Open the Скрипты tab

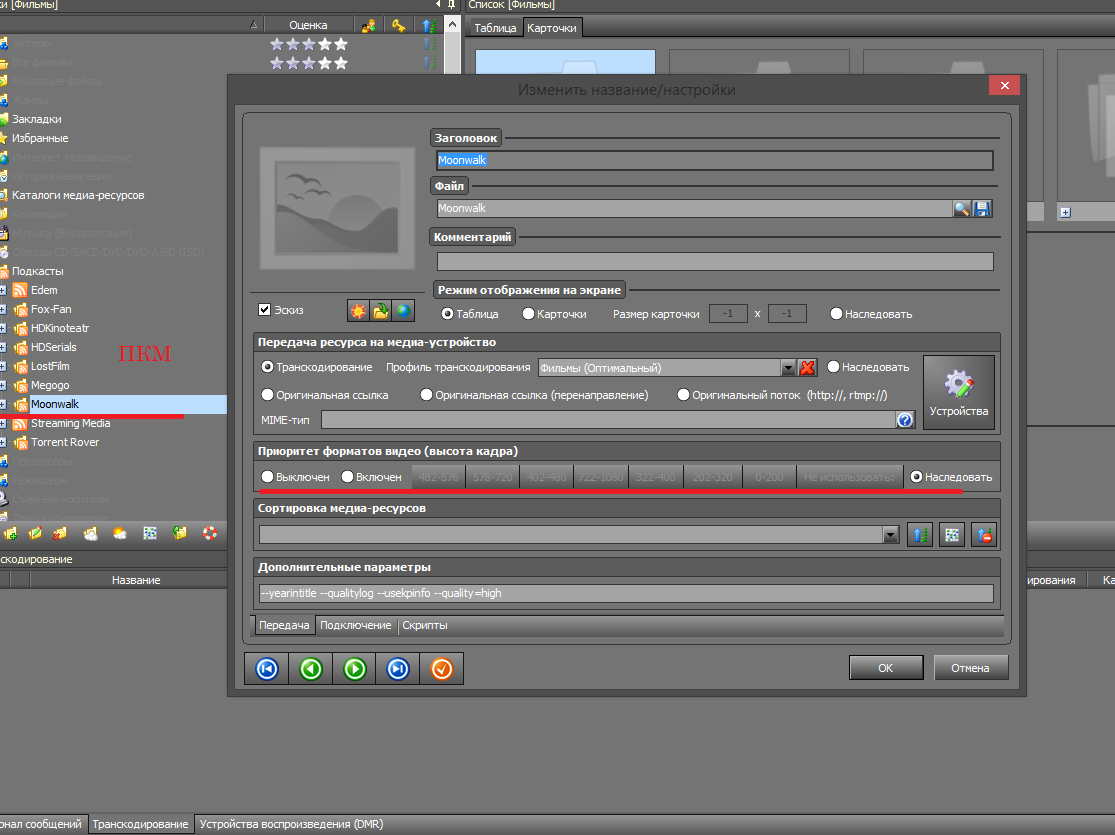[x=425, y=625]
